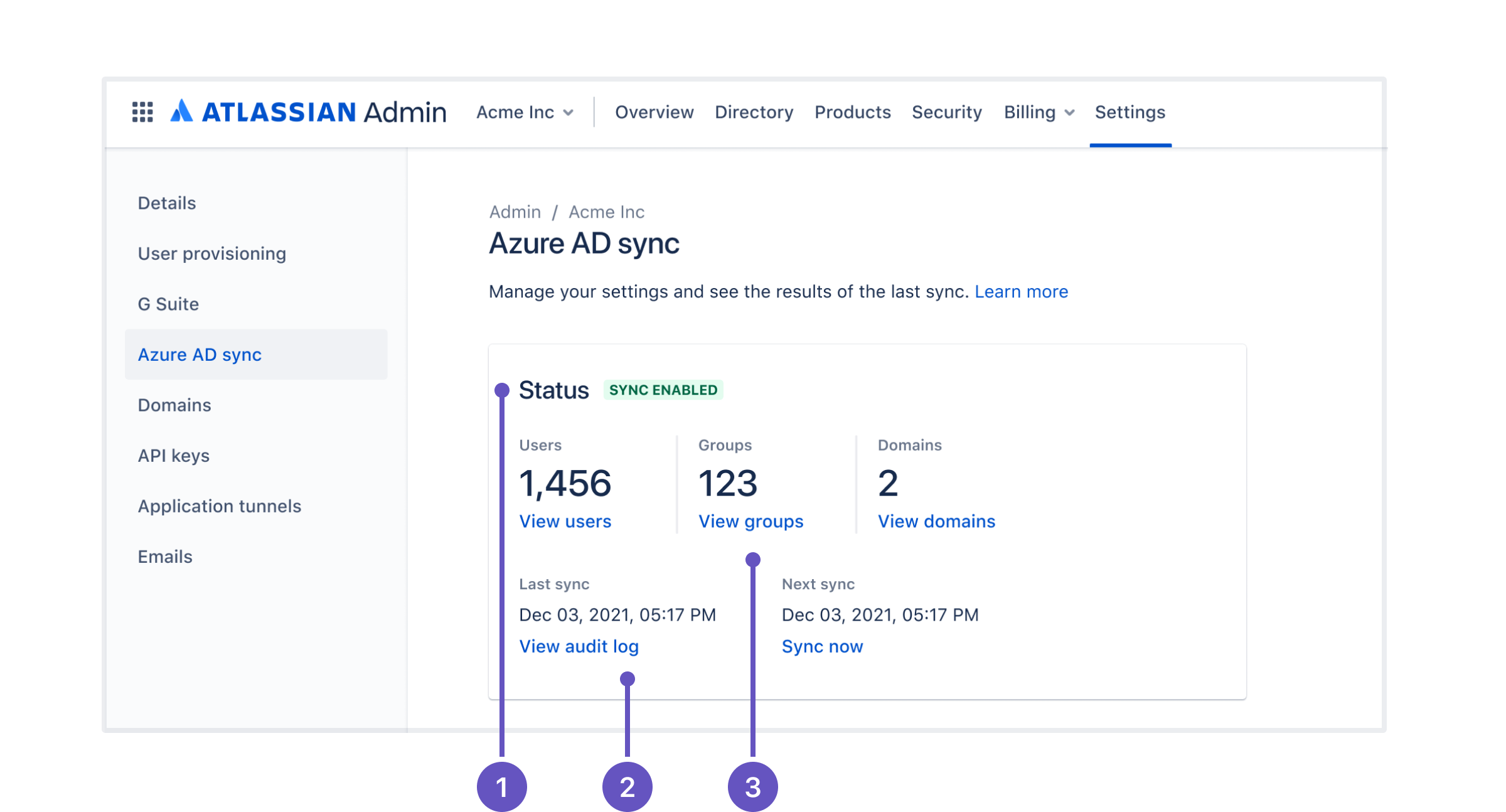Select User provisioning in the sidebar

(x=211, y=254)
